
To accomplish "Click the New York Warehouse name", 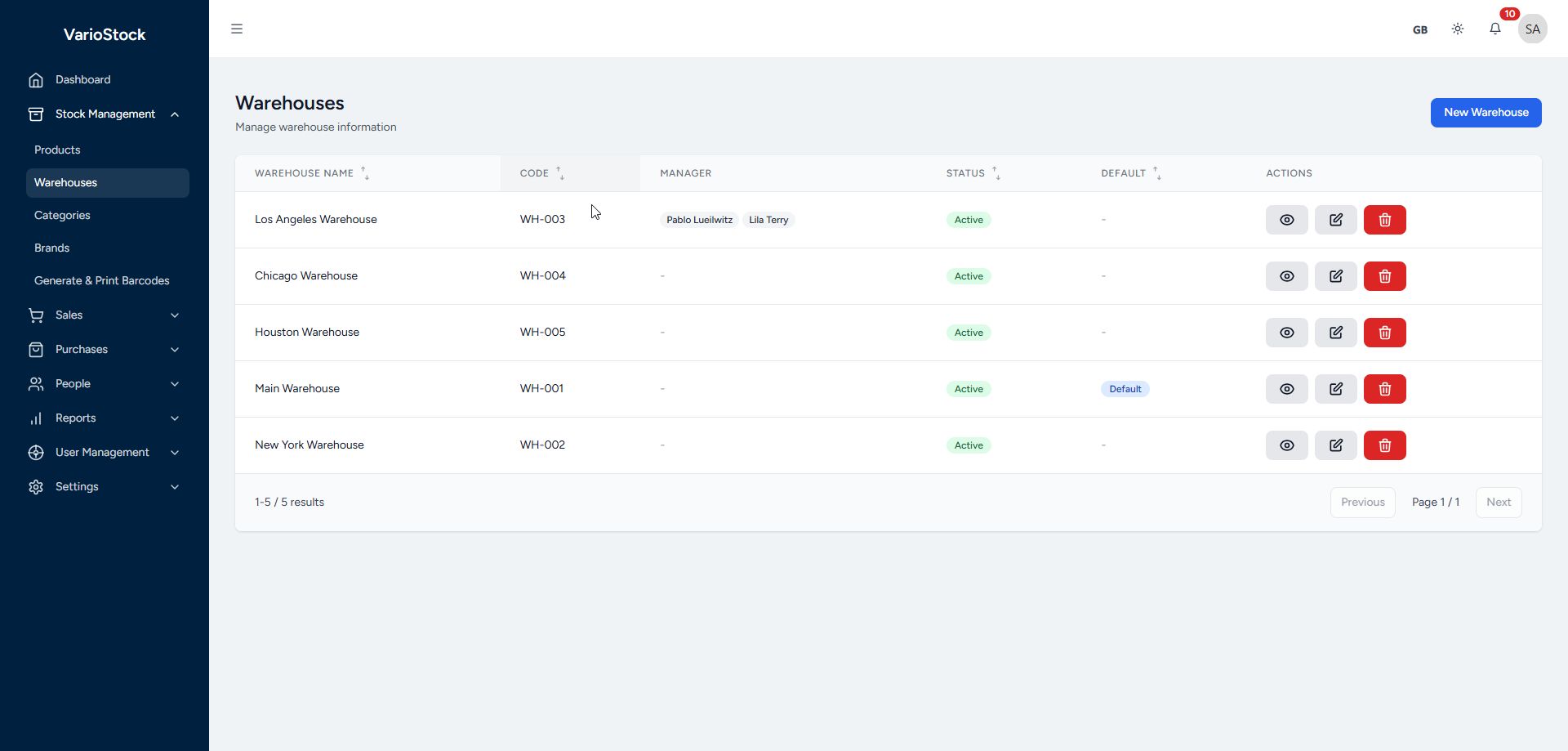I will click(310, 445).
